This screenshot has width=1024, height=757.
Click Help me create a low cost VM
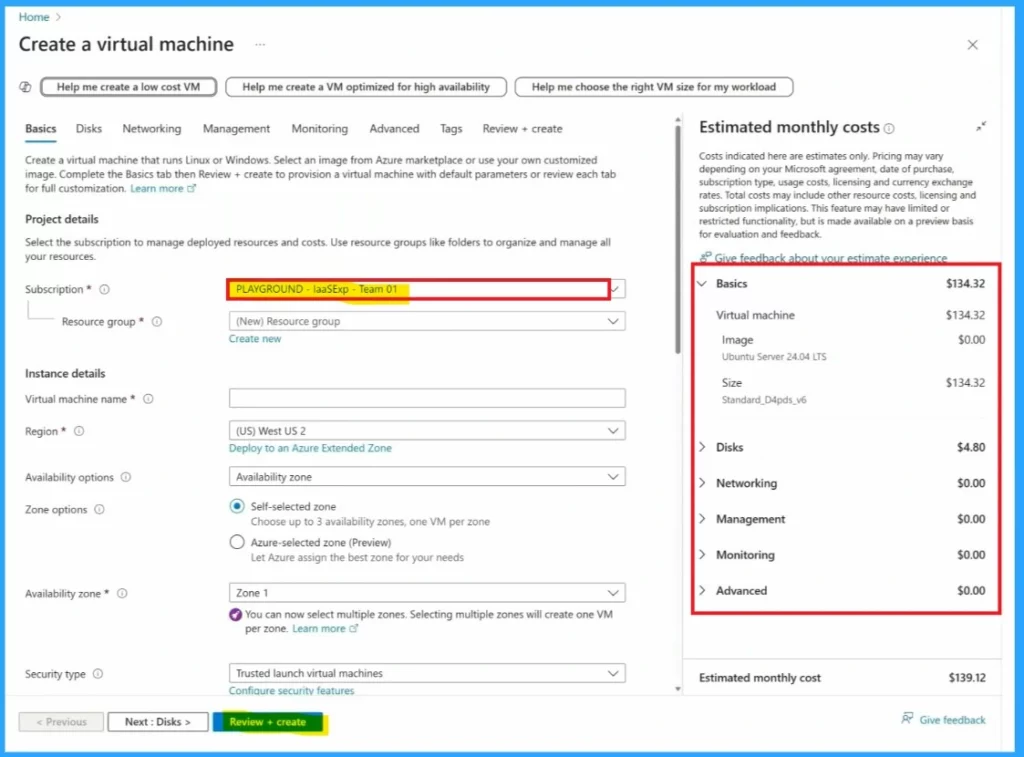click(x=129, y=87)
